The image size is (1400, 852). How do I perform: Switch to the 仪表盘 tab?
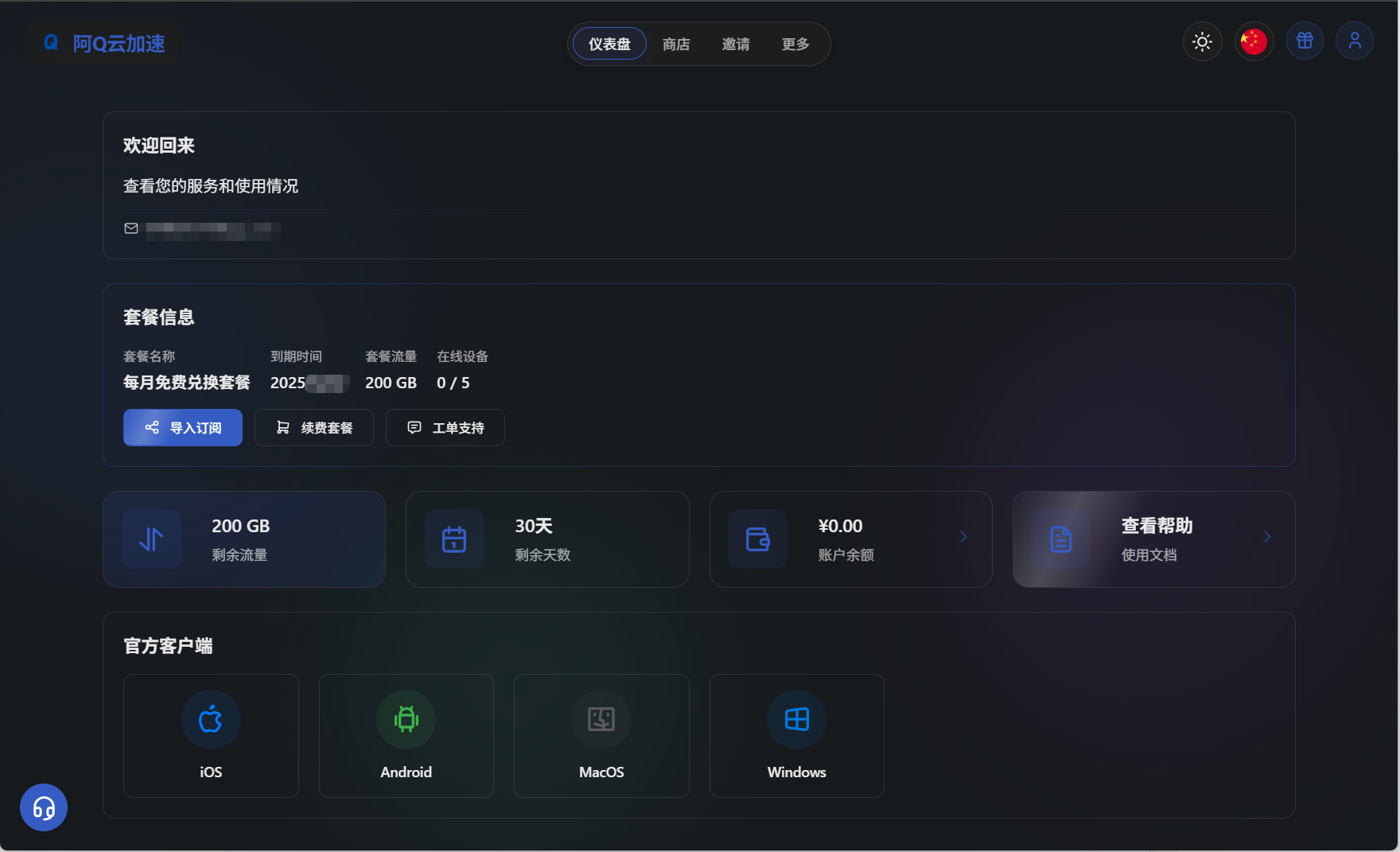[609, 45]
